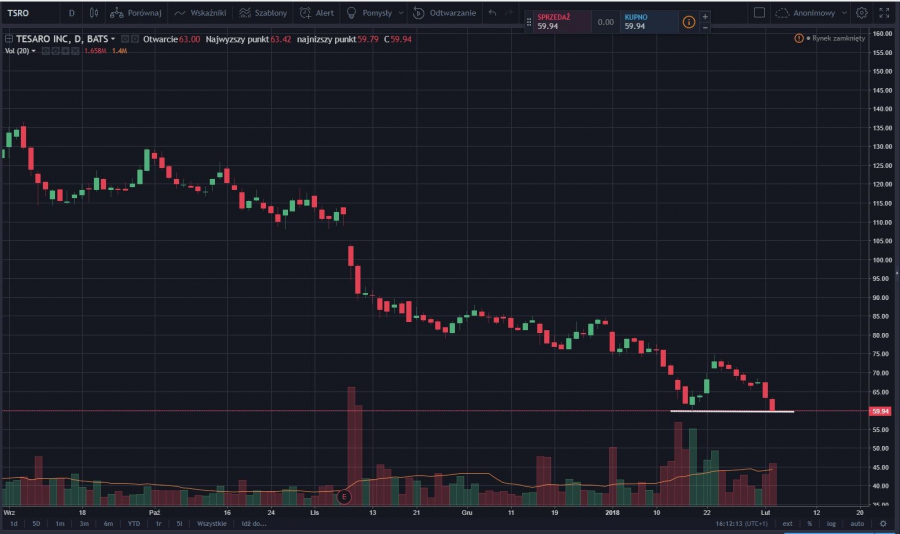Toggle the auto scale option
This screenshot has width=900, height=534.
tap(857, 523)
